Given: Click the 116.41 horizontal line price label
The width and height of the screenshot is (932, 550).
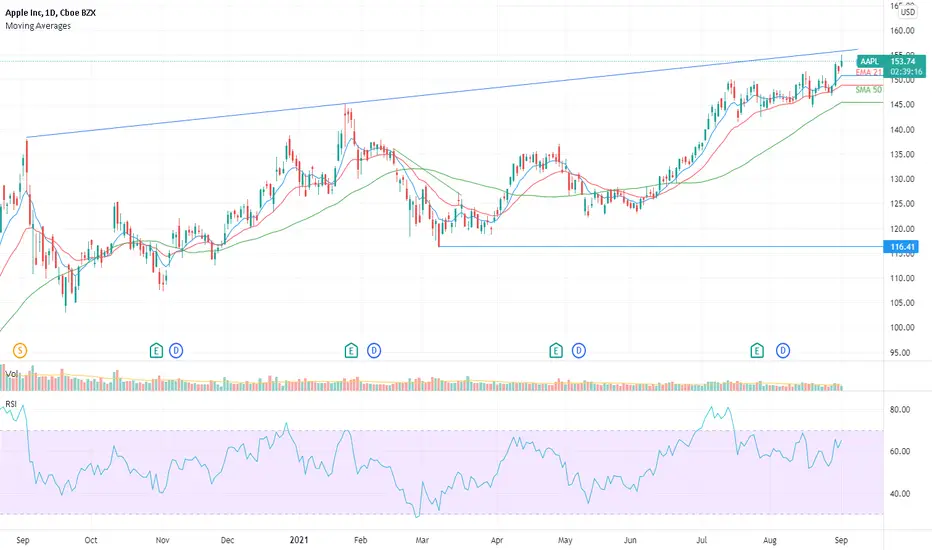Looking at the screenshot, I should point(900,247).
